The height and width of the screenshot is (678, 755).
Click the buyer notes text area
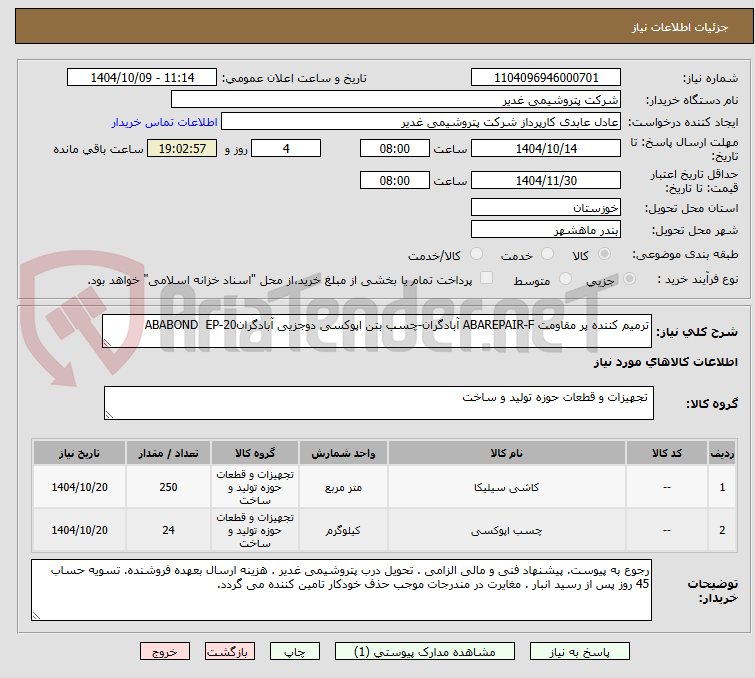click(341, 590)
